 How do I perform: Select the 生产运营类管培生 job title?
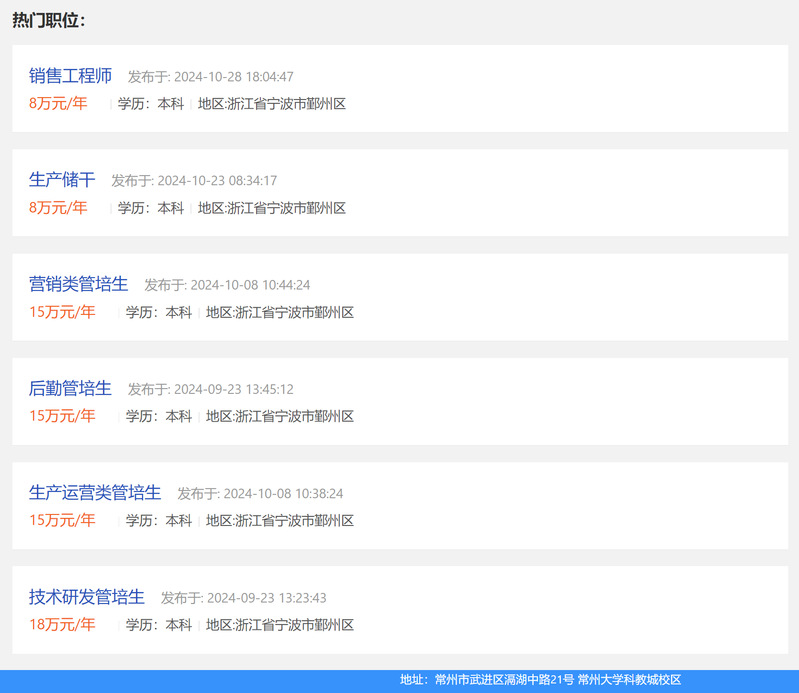95,492
